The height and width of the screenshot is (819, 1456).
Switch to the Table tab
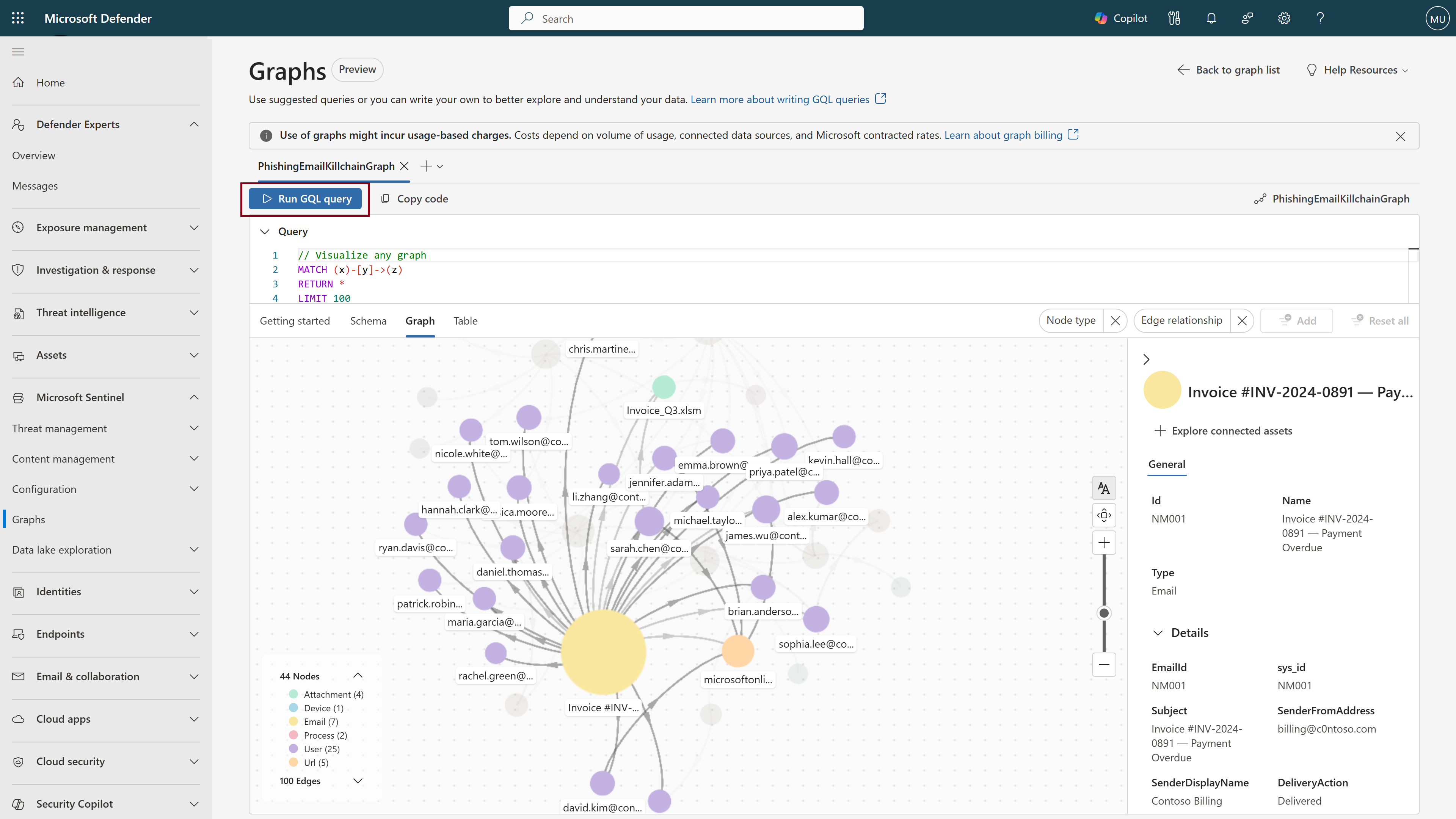(x=465, y=320)
